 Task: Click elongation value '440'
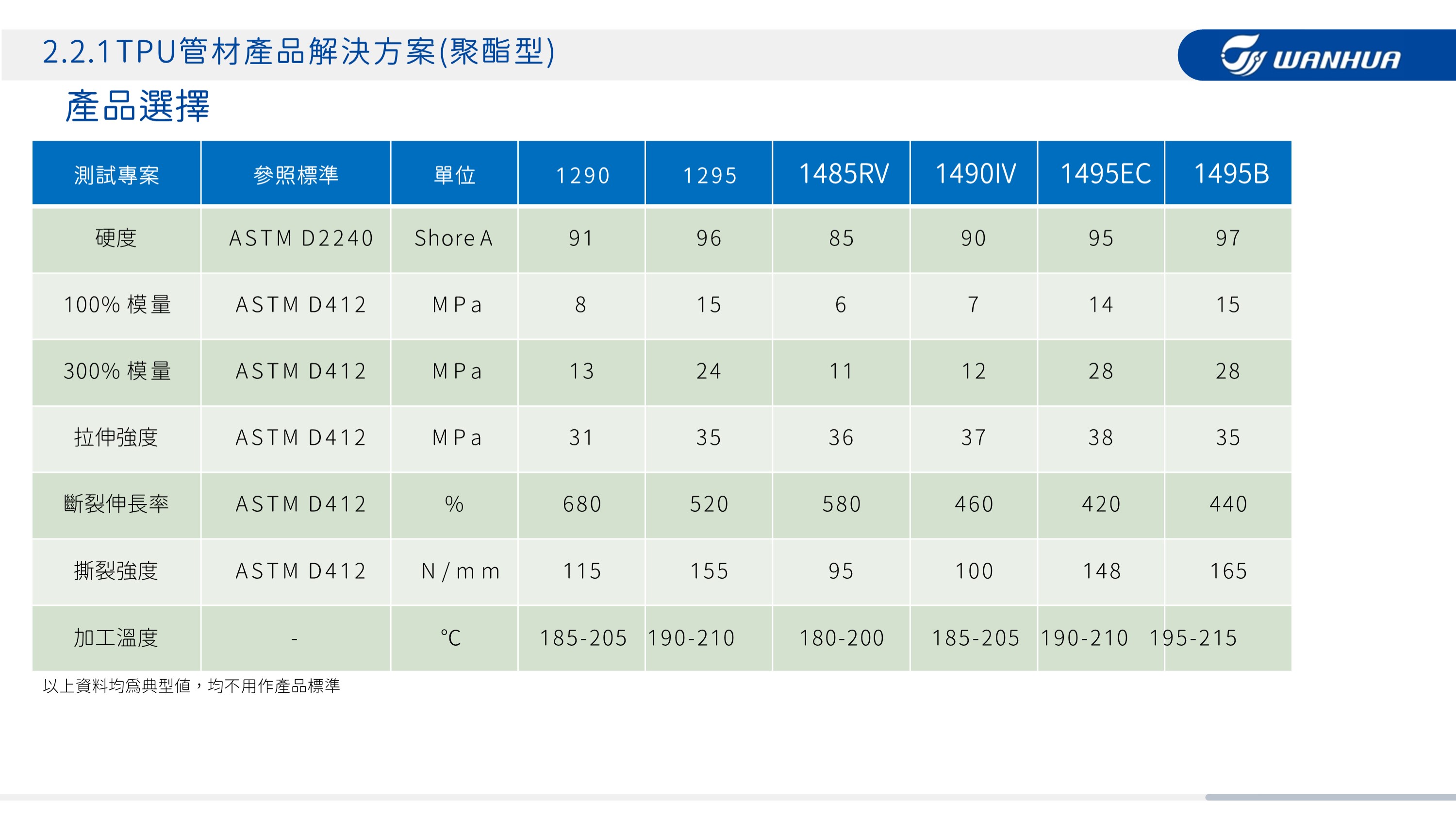pos(1228,503)
